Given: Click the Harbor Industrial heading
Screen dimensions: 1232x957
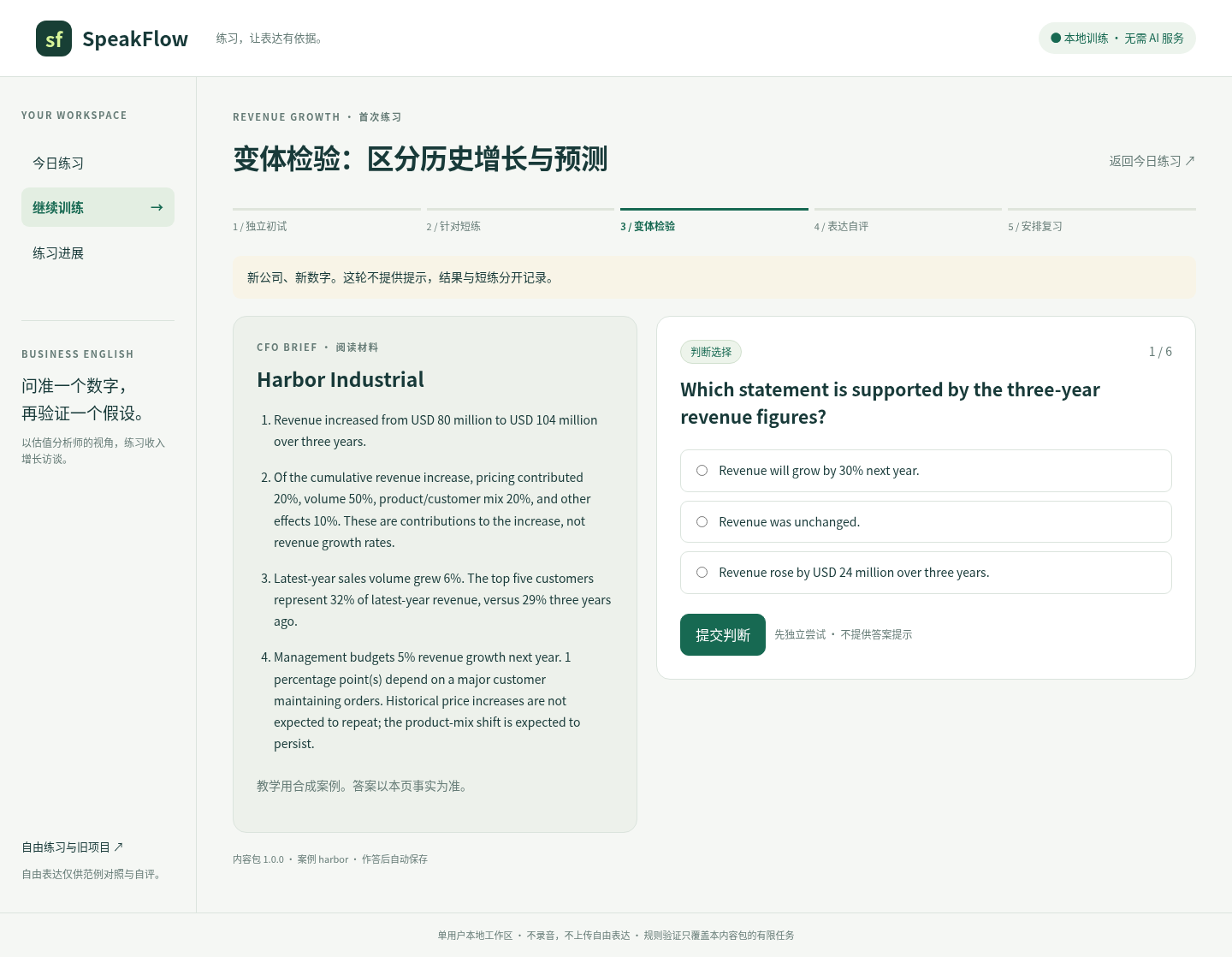Looking at the screenshot, I should click(341, 379).
